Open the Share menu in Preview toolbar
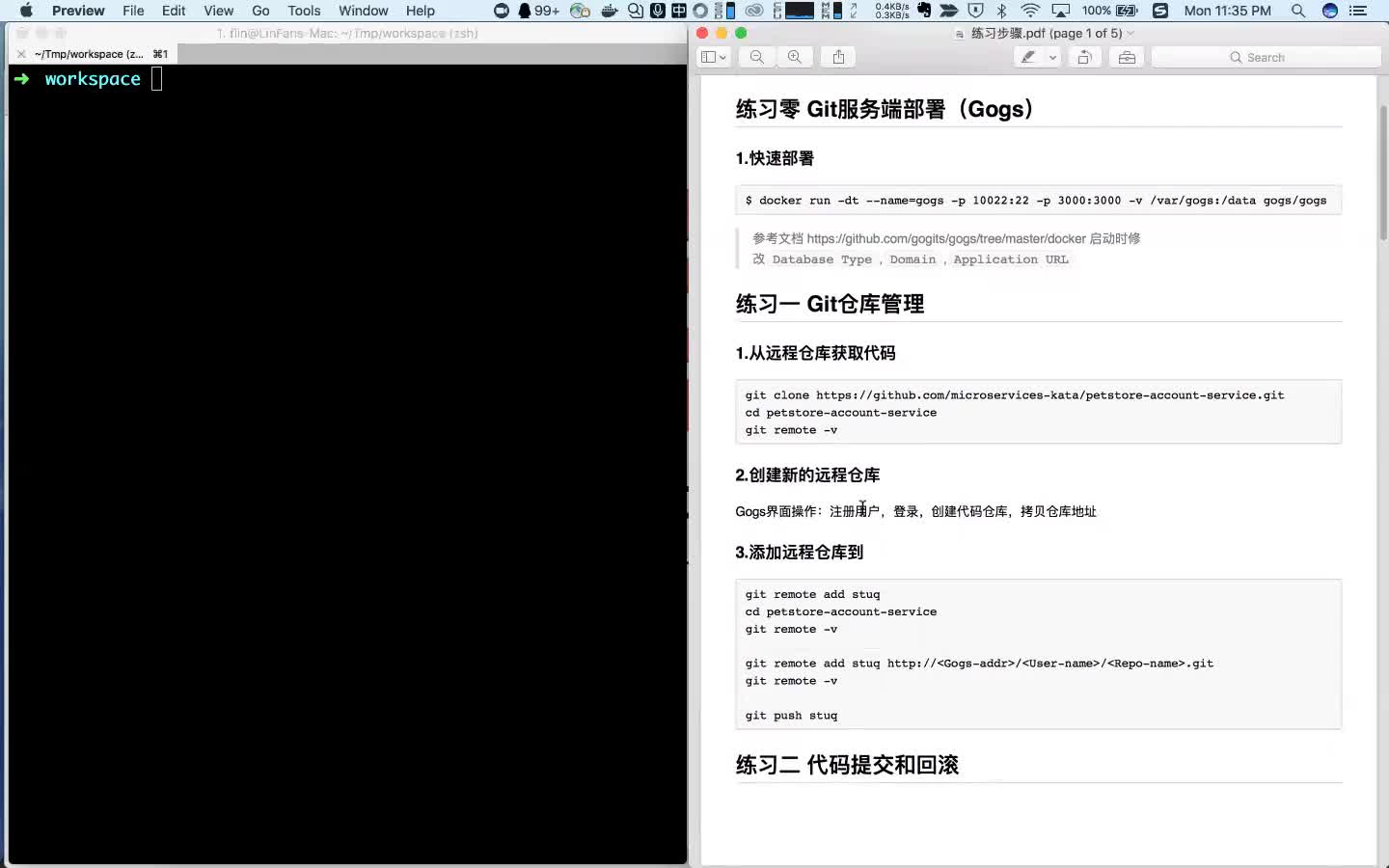1389x868 pixels. tap(837, 57)
